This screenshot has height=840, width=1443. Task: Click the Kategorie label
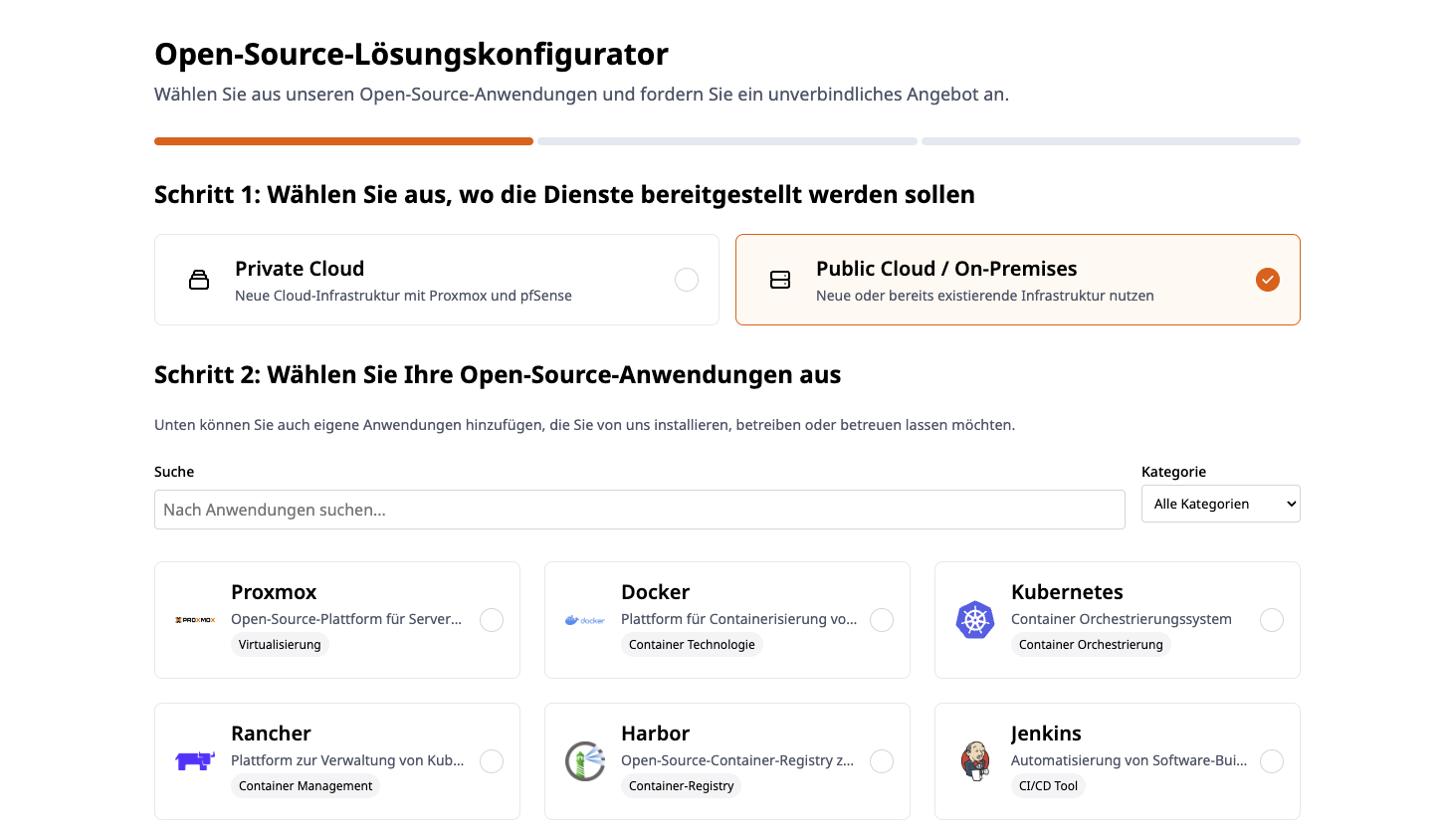(1173, 472)
